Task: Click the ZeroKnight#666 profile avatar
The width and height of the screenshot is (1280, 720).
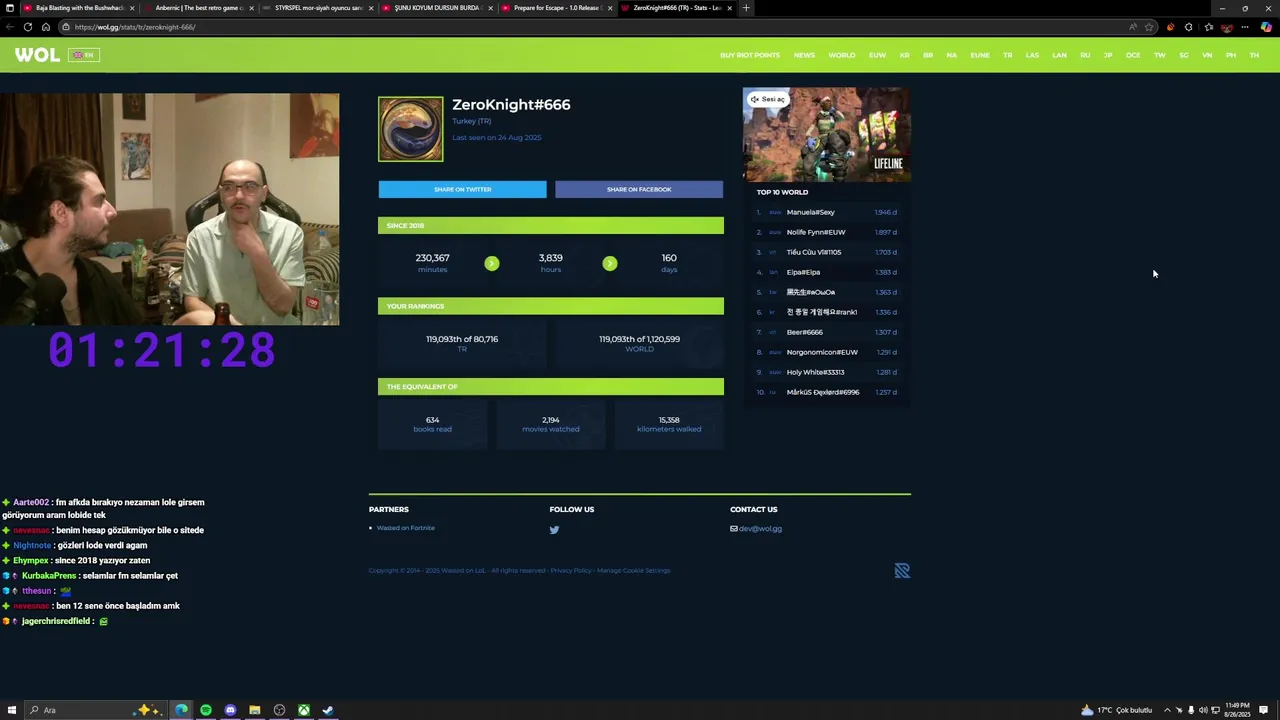Action: (410, 129)
